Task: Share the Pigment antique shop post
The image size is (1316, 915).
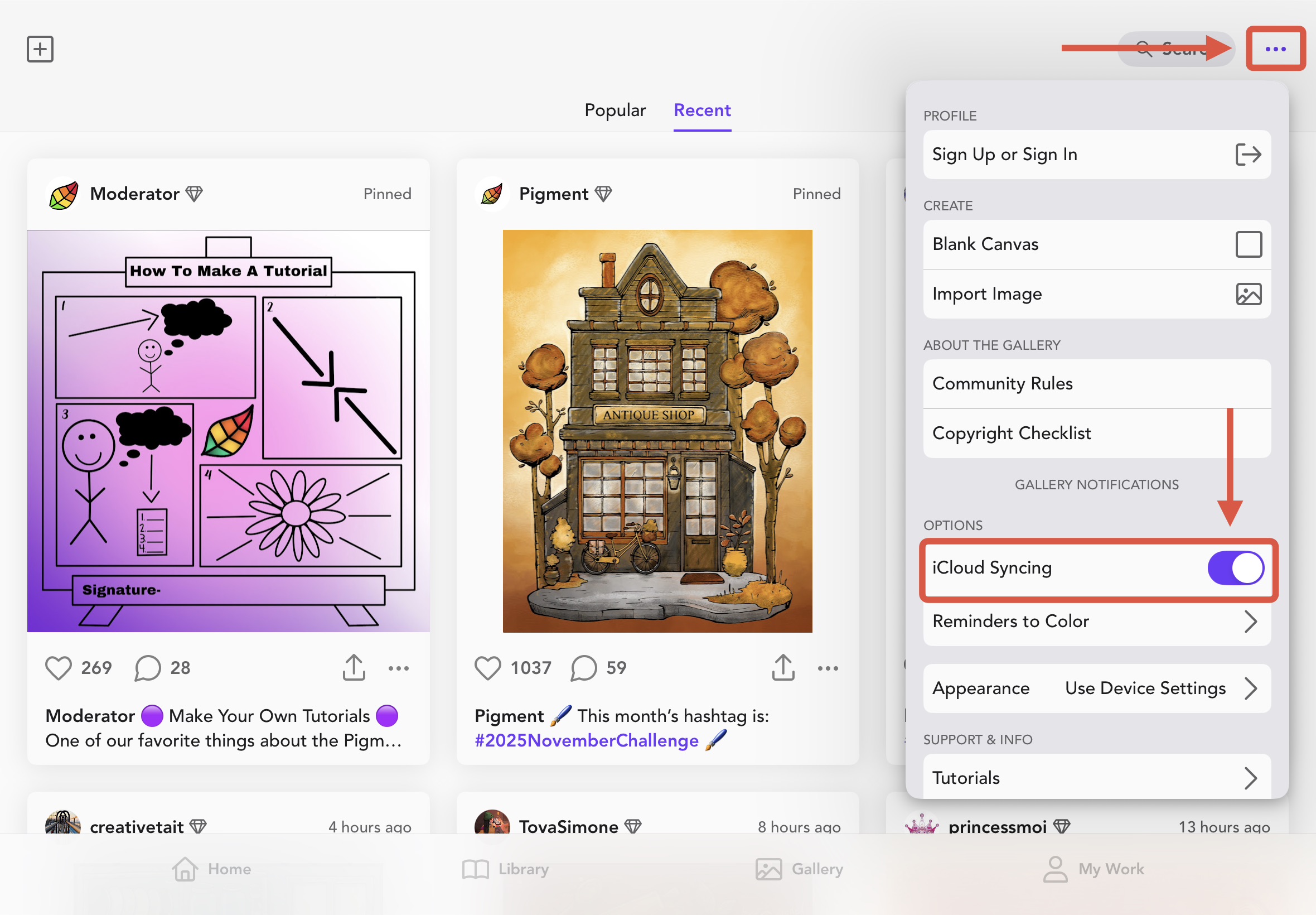Action: [x=783, y=667]
